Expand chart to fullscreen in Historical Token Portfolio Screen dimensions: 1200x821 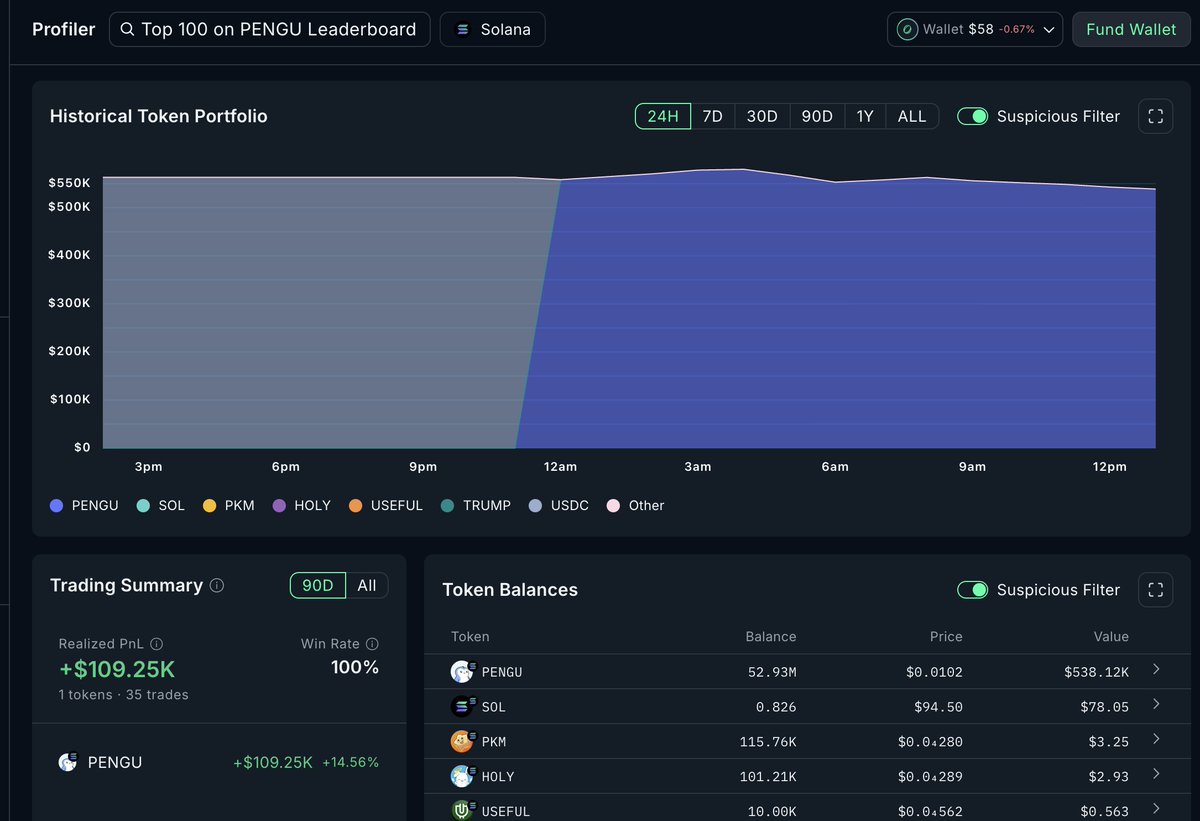click(1155, 116)
